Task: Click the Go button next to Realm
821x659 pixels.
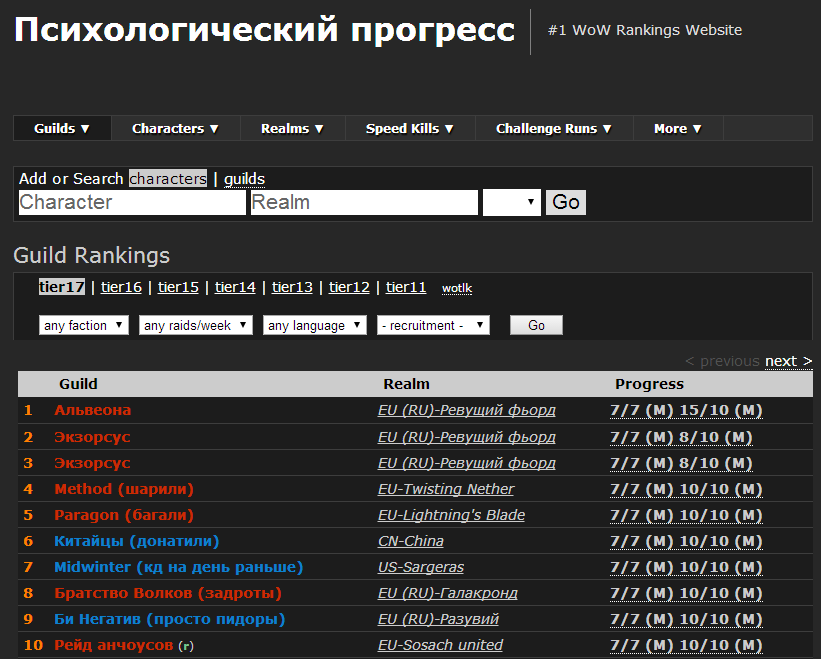Action: tap(566, 202)
